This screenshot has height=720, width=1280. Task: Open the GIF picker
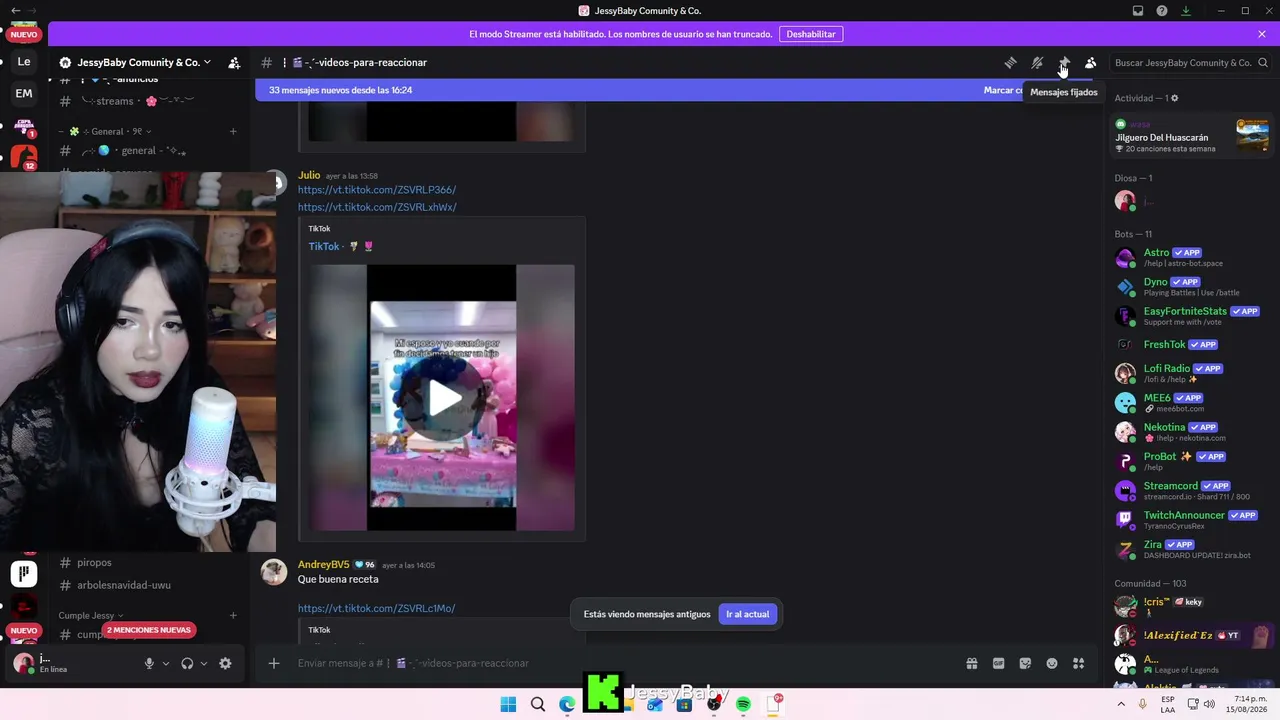[998, 663]
